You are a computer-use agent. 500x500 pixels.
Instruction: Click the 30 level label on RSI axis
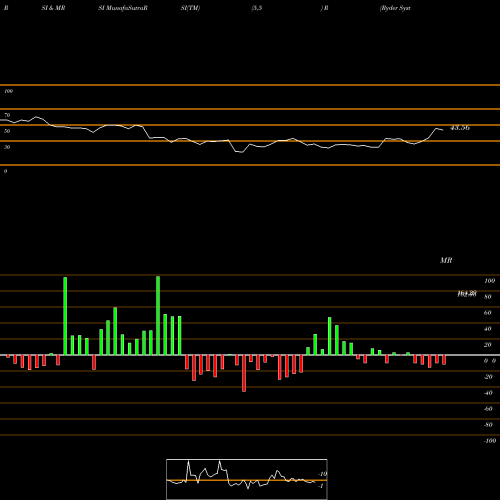tap(7, 147)
